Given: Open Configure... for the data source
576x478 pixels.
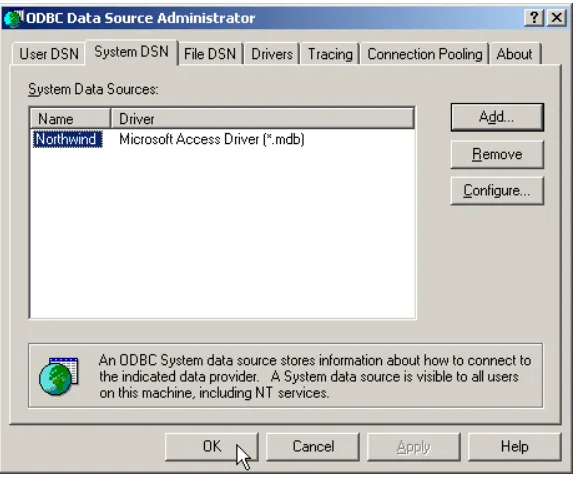Looking at the screenshot, I should pos(497,191).
